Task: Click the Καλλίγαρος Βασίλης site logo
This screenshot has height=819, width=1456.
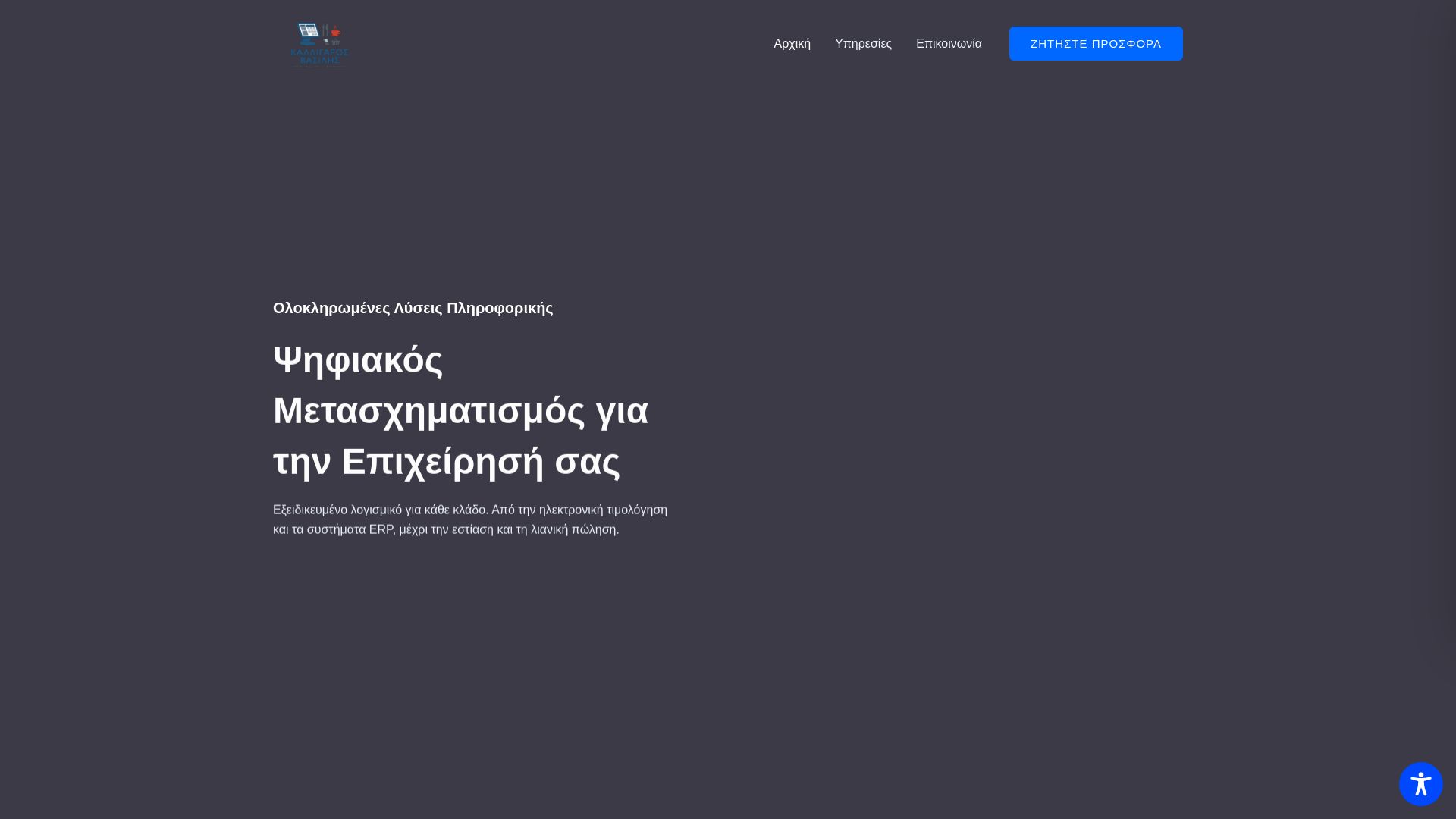Action: (319, 44)
